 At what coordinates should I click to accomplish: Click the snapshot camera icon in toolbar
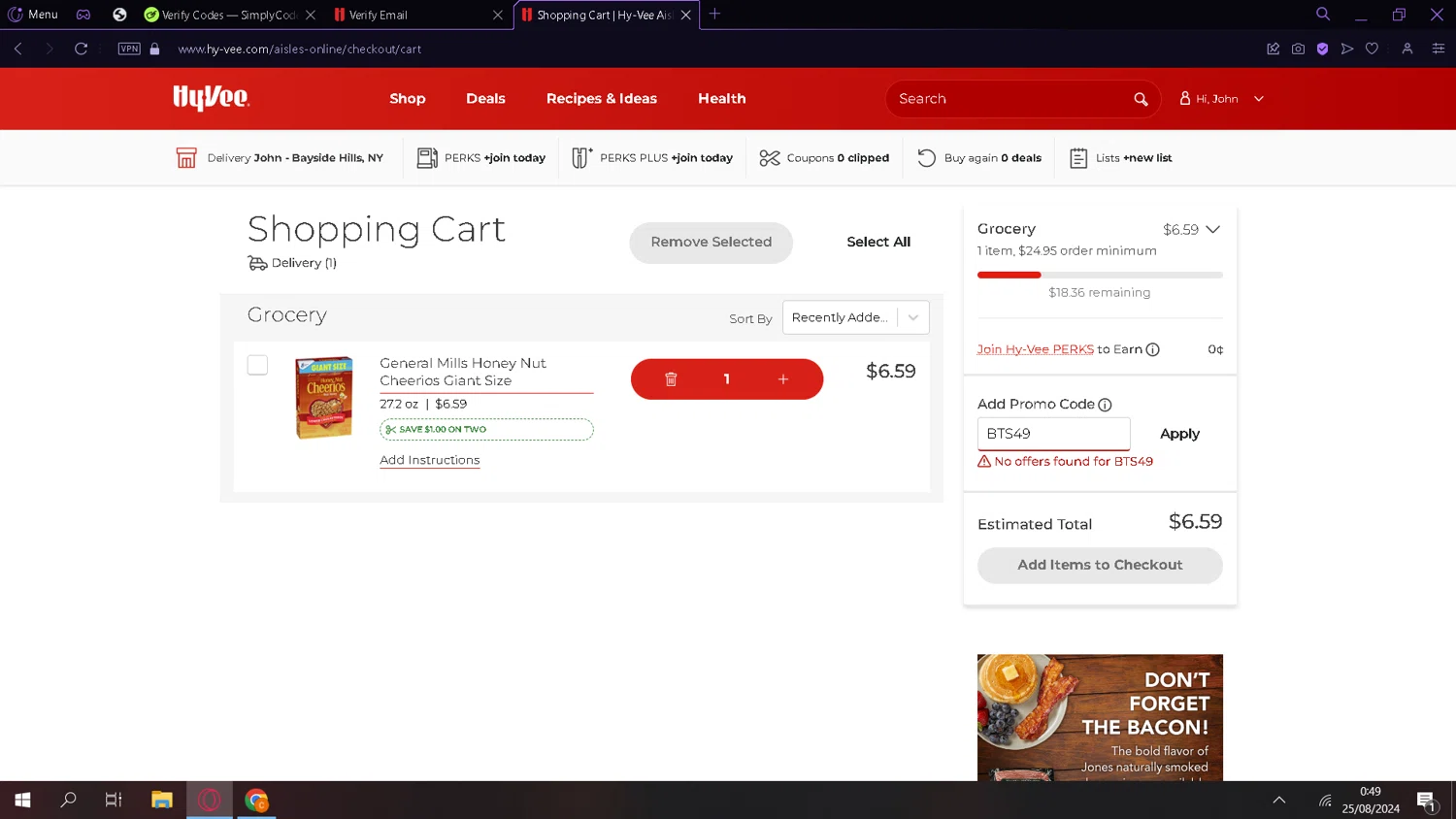tap(1298, 49)
